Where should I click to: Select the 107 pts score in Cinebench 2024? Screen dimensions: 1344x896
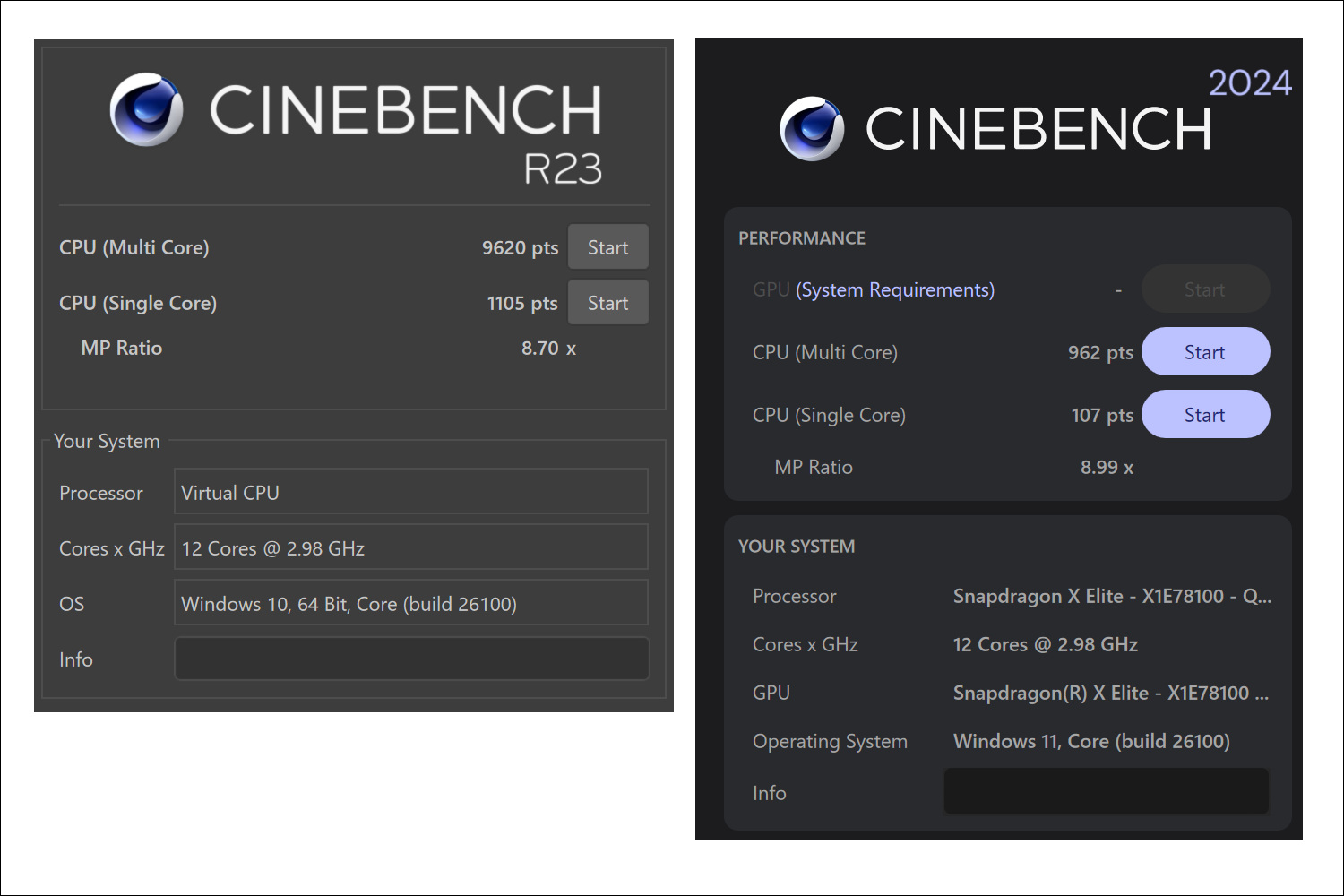coord(1102,416)
